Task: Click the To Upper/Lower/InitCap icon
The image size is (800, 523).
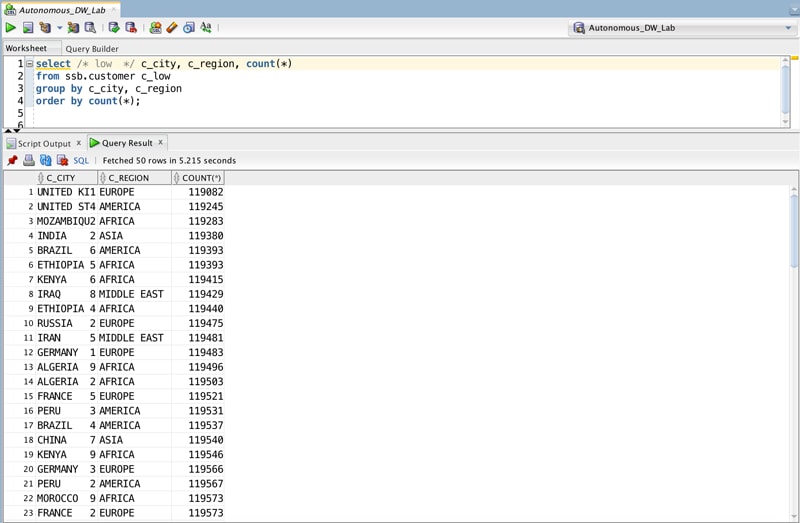Action: [206, 28]
